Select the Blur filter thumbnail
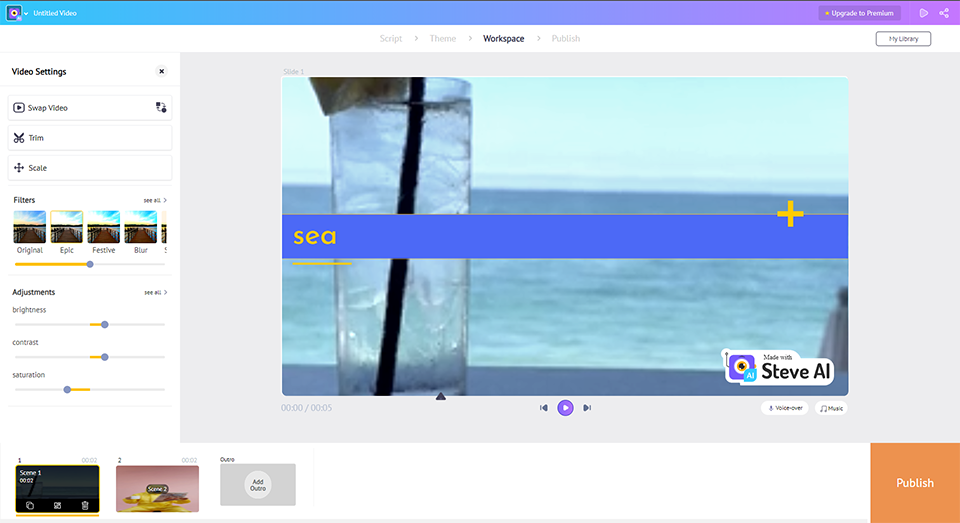Screen dimensions: 960x523 click(141, 227)
